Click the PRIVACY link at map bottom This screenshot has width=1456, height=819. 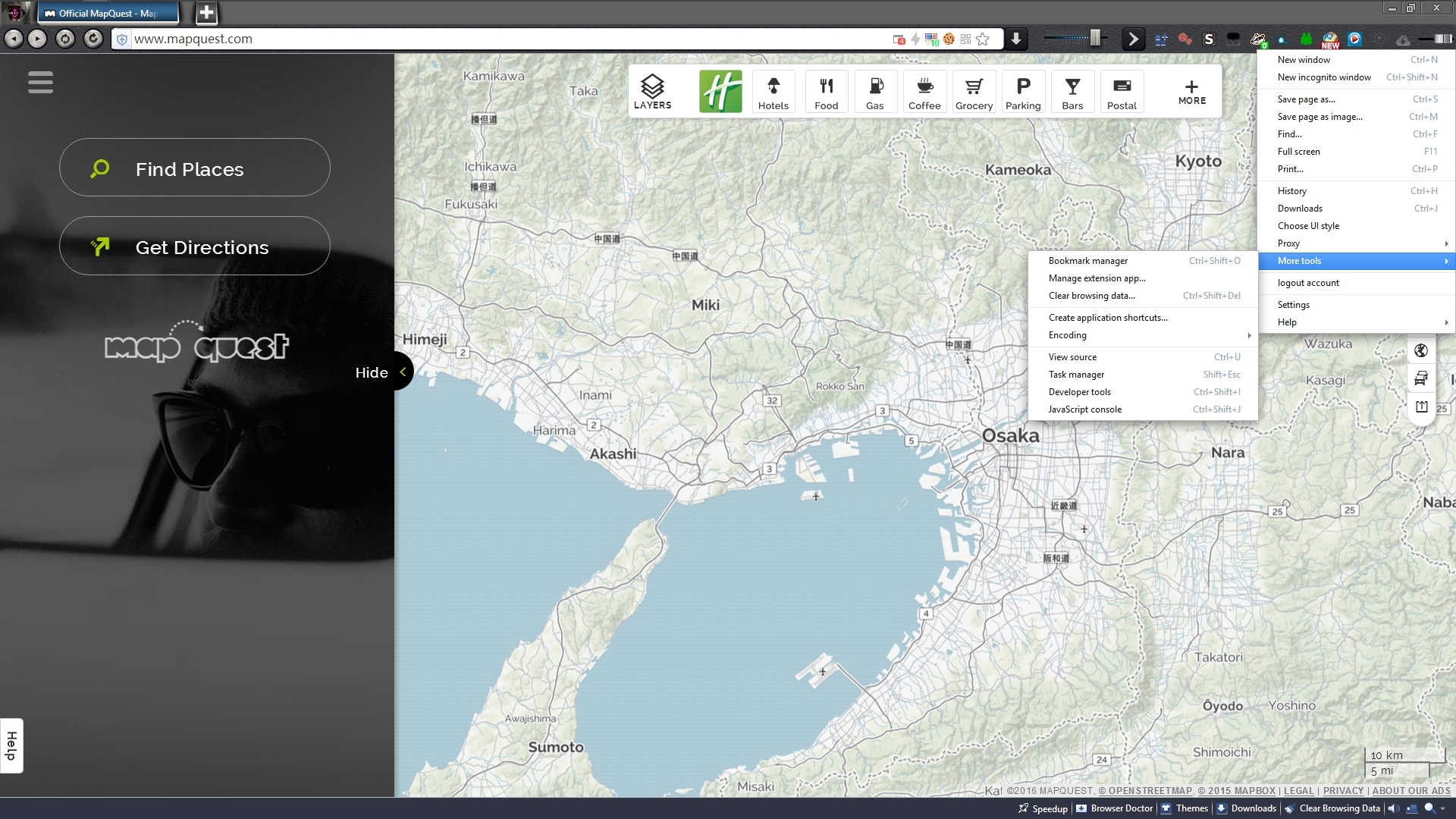(1343, 790)
